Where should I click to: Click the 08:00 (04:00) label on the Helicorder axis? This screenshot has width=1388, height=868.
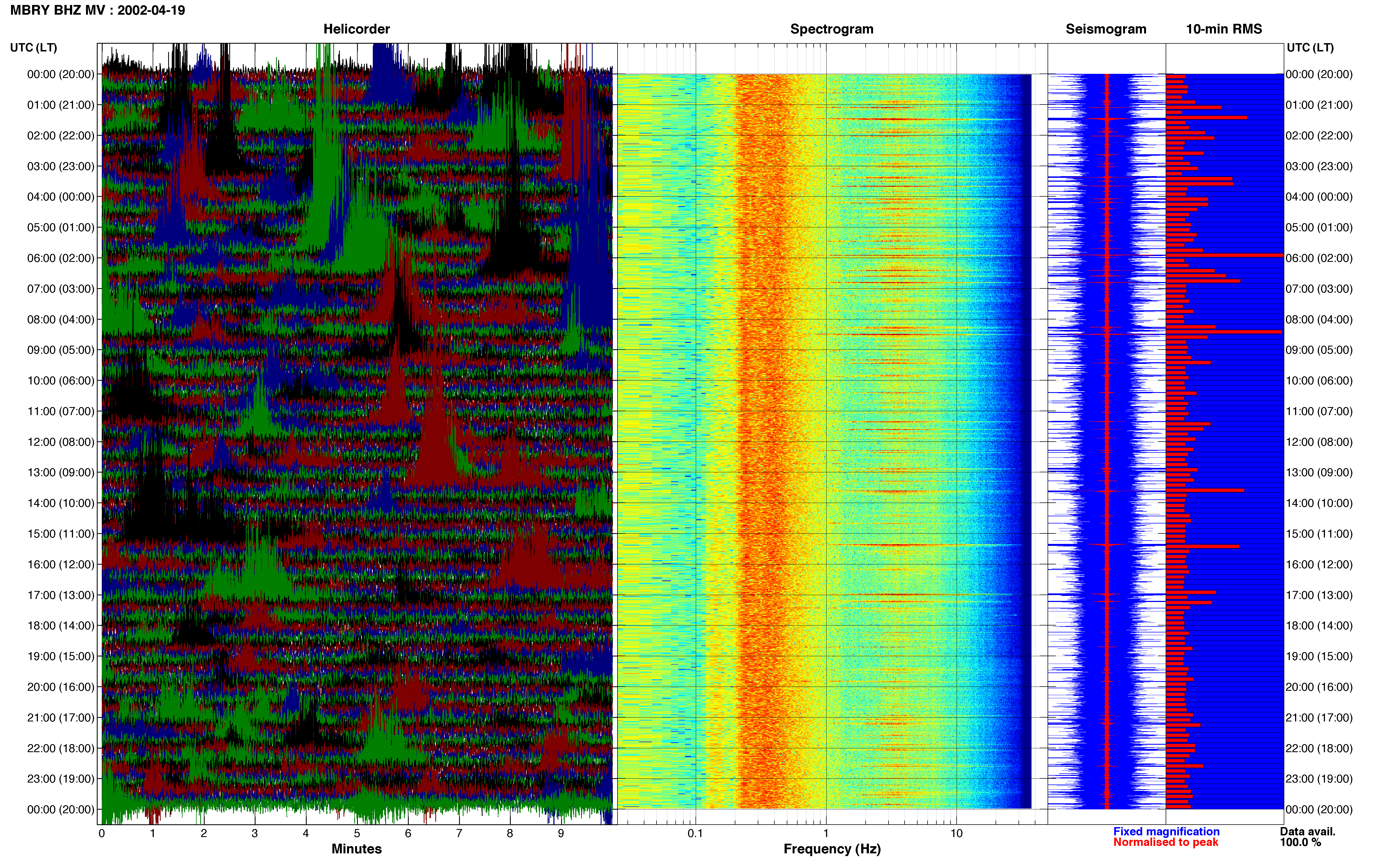[61, 320]
